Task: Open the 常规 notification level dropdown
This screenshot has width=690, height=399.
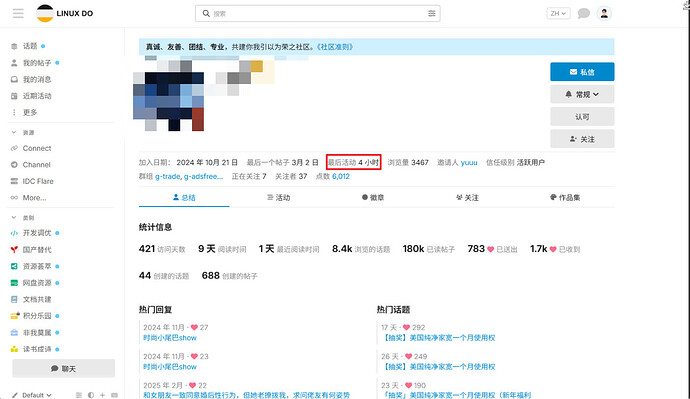Action: (582, 94)
